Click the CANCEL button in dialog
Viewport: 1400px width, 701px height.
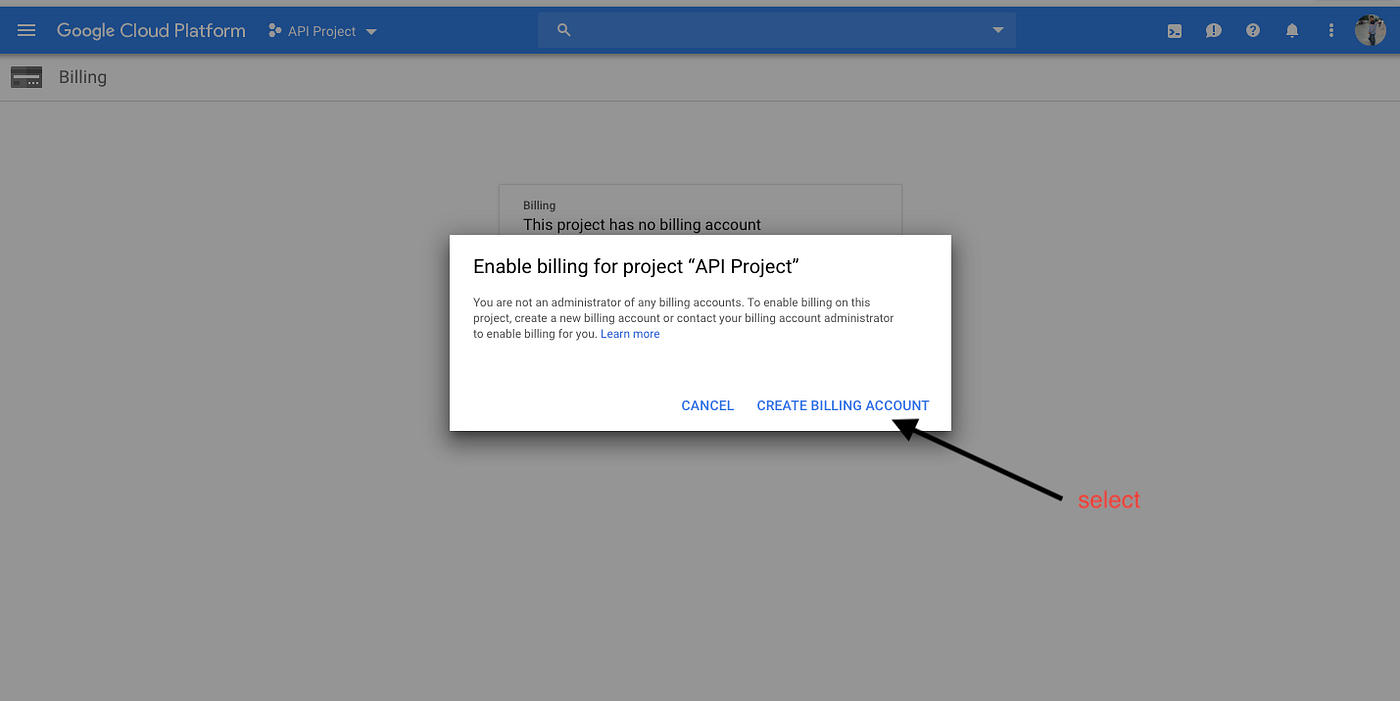(708, 405)
